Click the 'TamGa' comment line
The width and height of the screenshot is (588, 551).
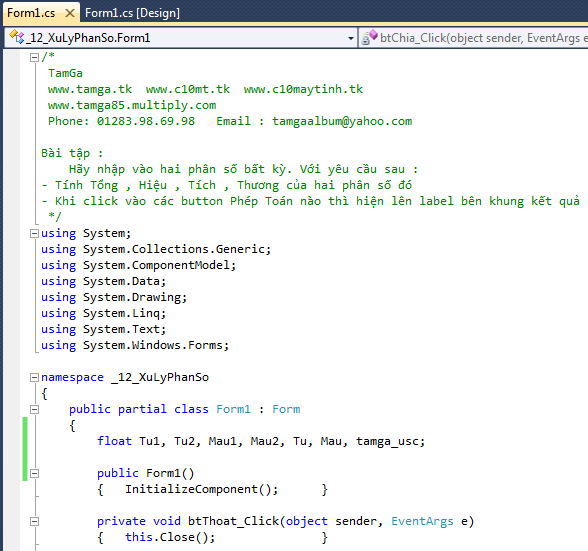pos(65,73)
